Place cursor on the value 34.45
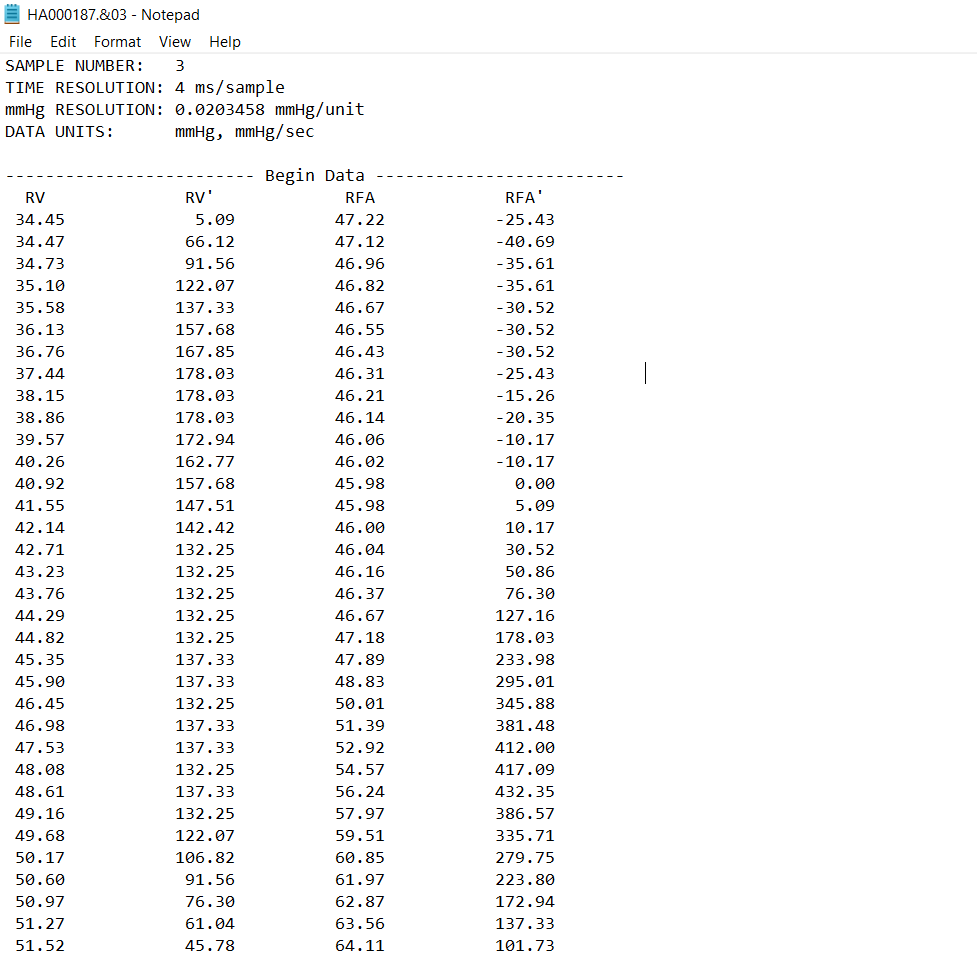This screenshot has height=953, width=977. coord(40,219)
